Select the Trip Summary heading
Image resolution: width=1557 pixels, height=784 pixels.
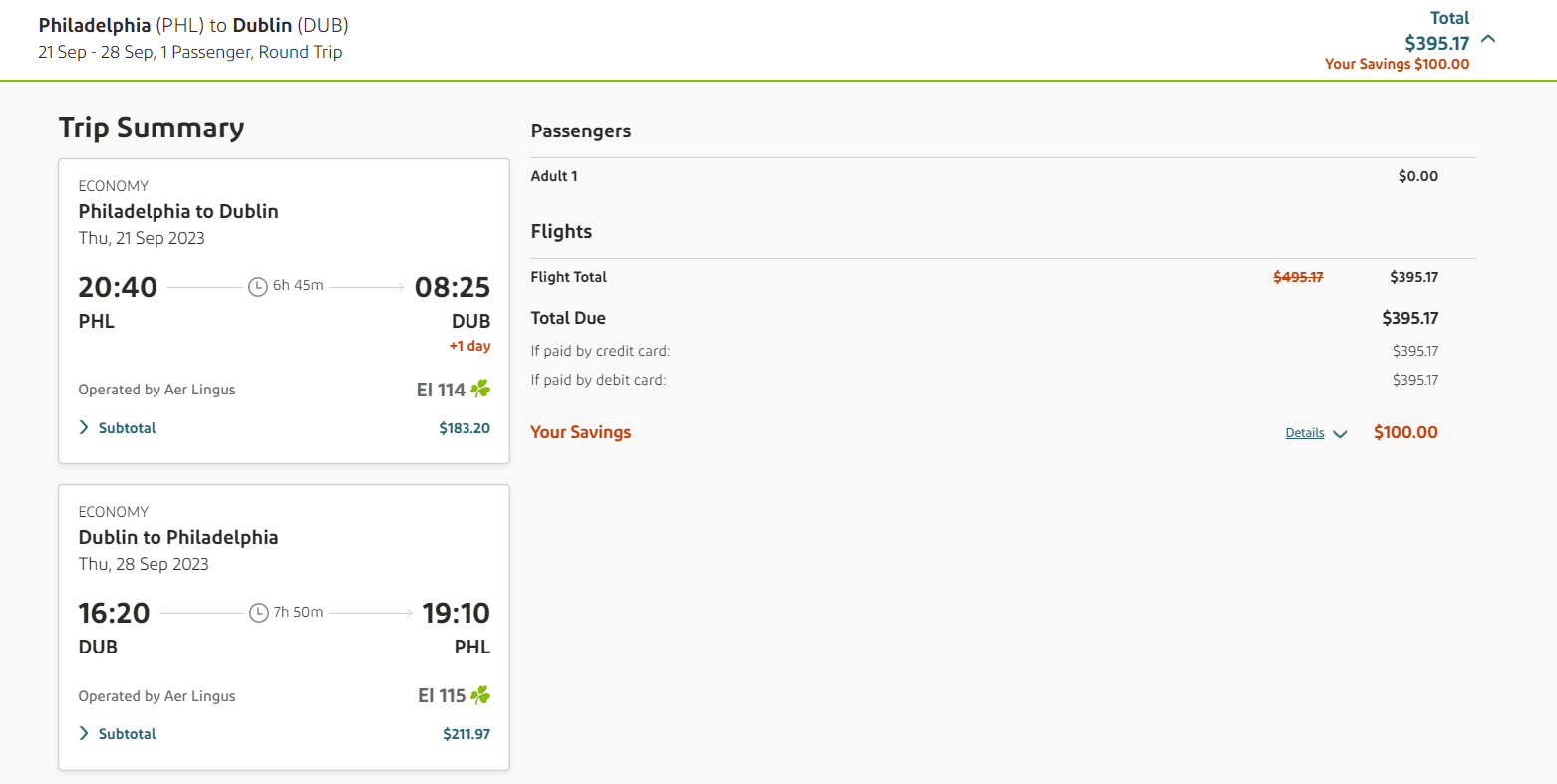(x=152, y=128)
